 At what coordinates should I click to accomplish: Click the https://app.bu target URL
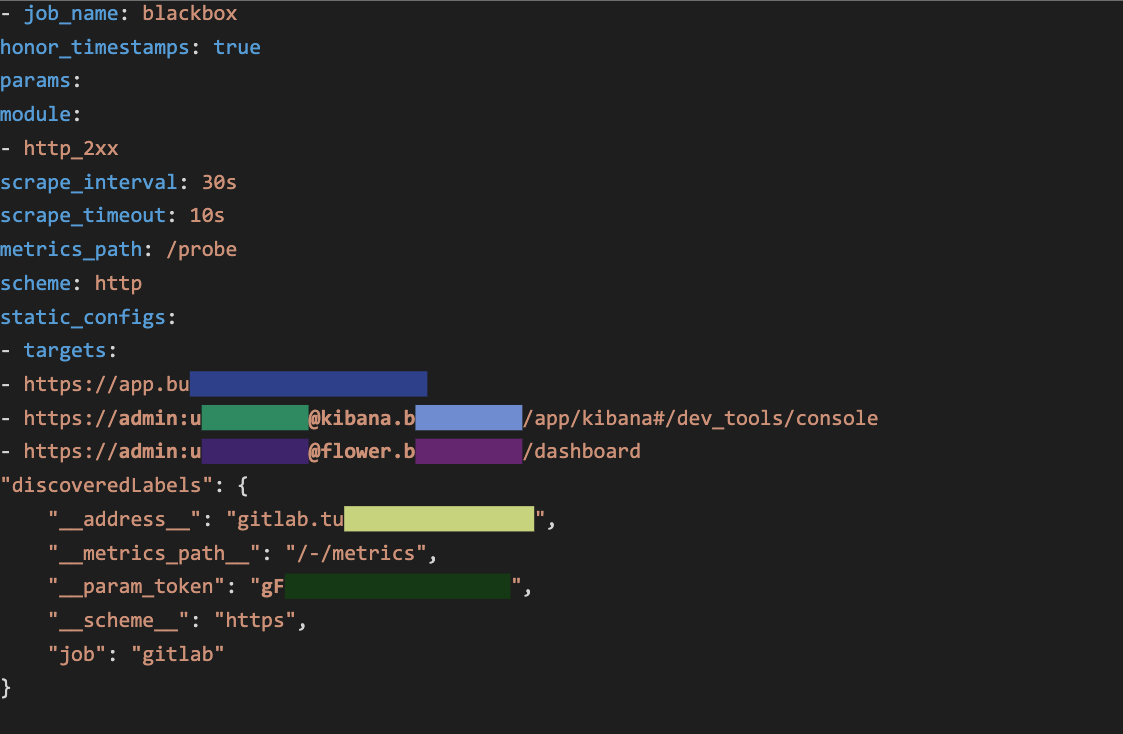[x=106, y=384]
